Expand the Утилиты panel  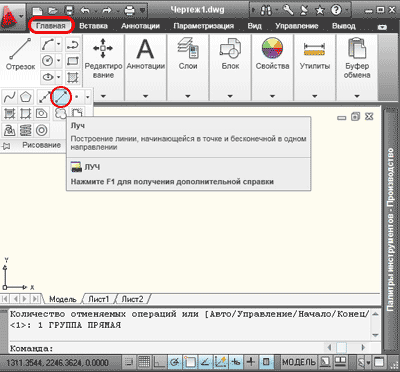[x=315, y=97]
